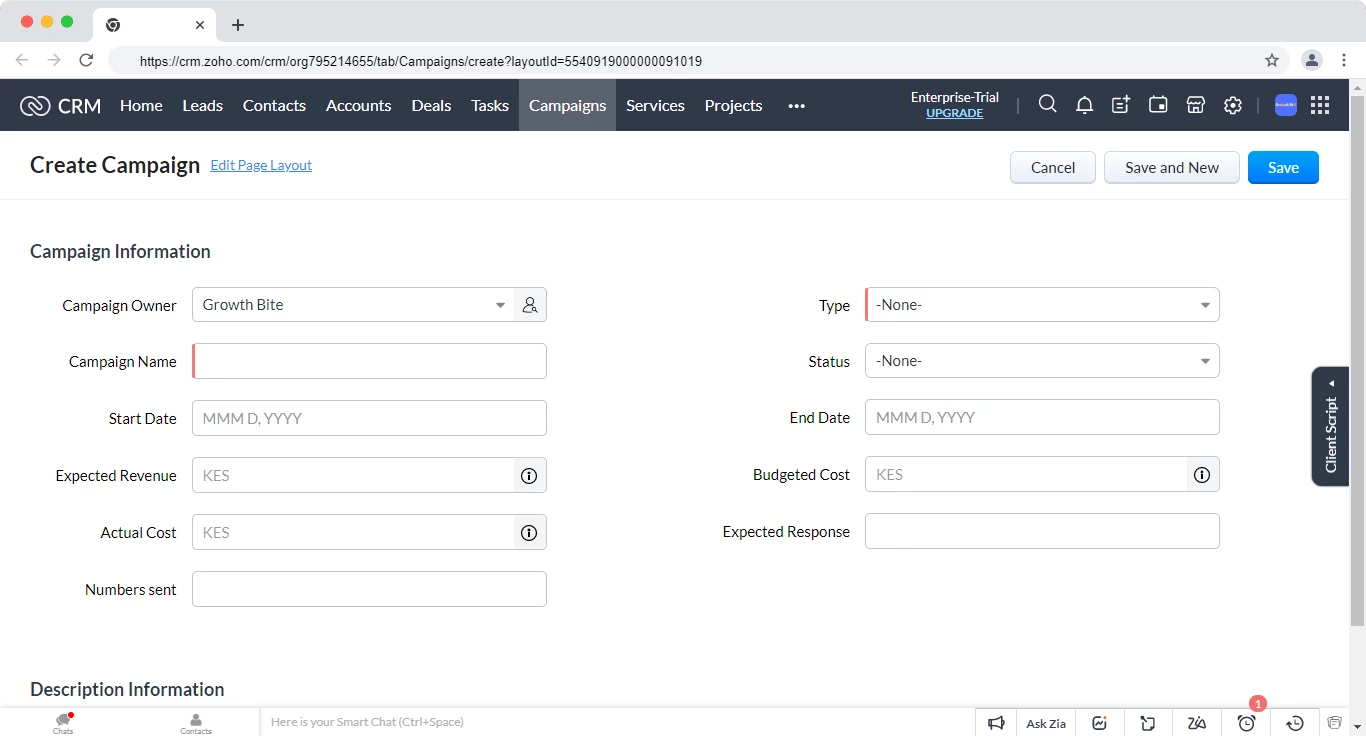Image resolution: width=1366 pixels, height=736 pixels.
Task: Open the Status dropdown
Action: tap(1042, 361)
